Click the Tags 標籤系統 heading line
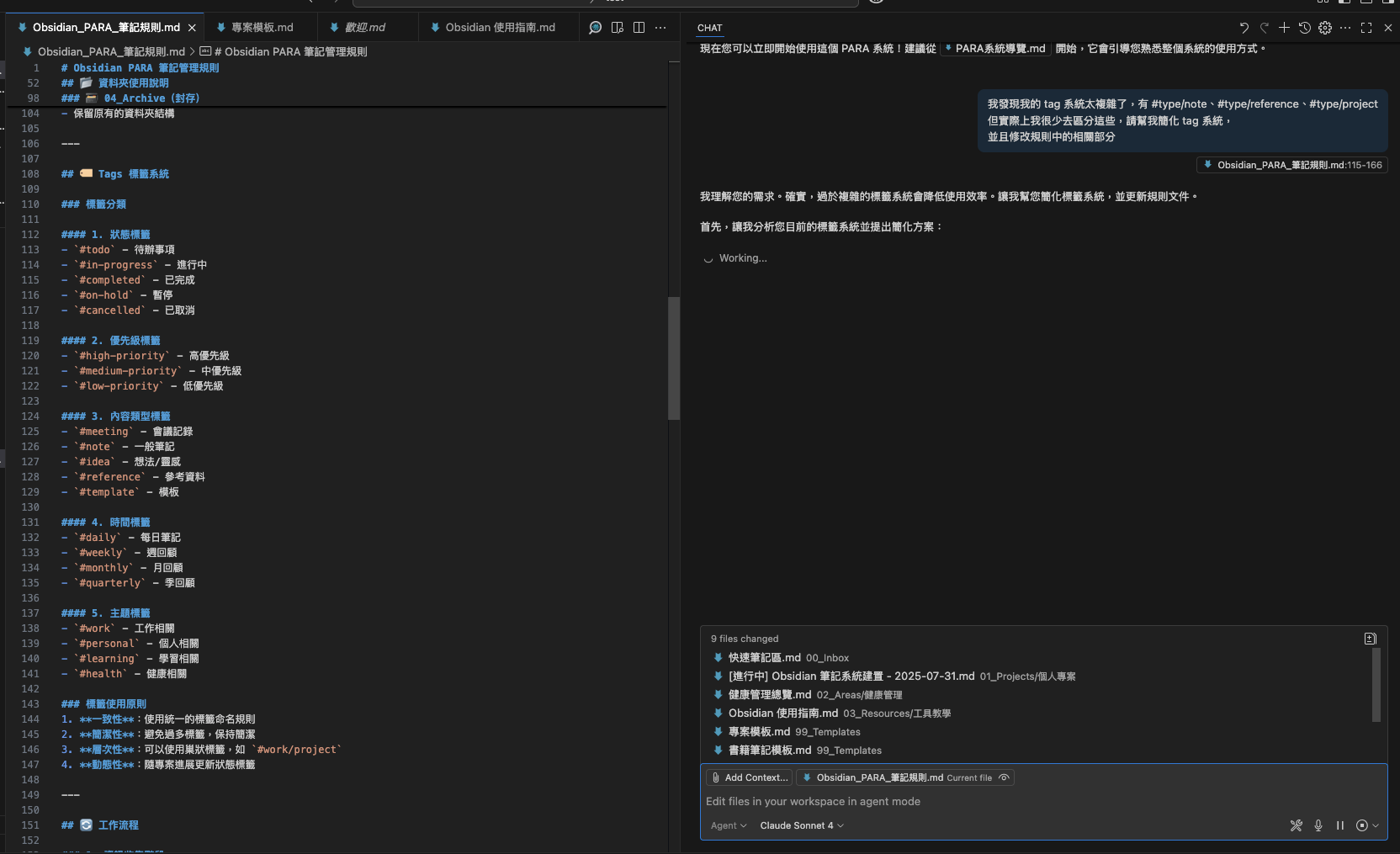 [x=114, y=174]
